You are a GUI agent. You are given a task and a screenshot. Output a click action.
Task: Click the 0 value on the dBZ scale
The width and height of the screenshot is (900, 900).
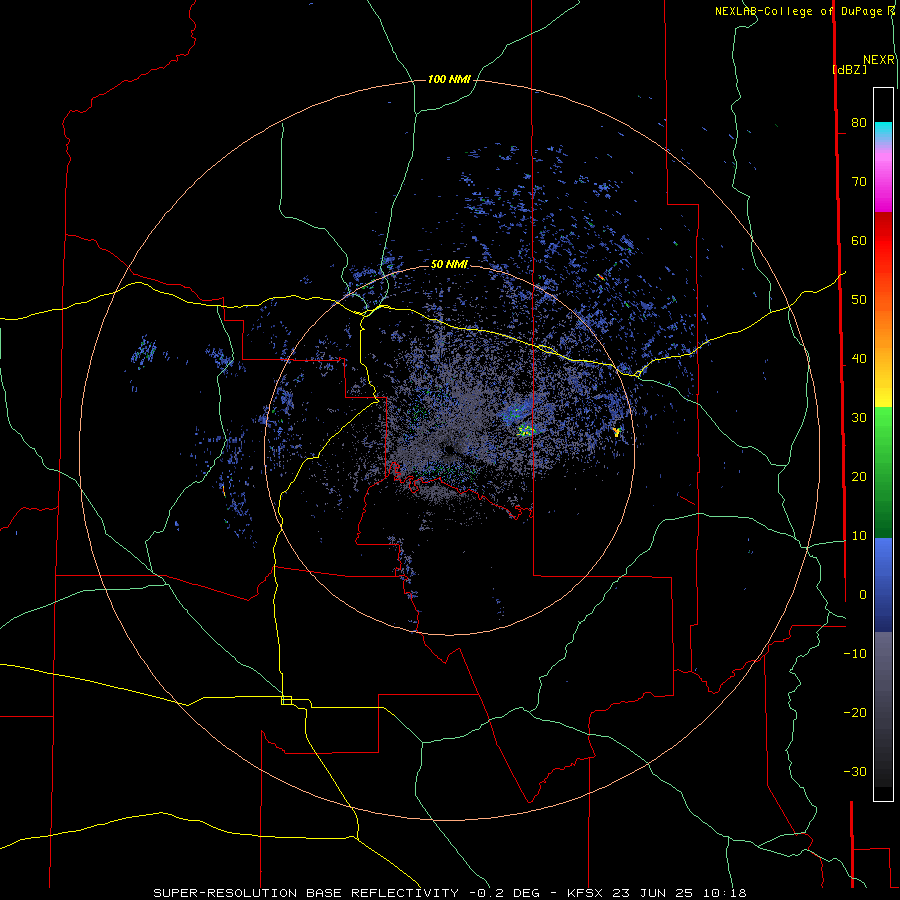click(863, 595)
